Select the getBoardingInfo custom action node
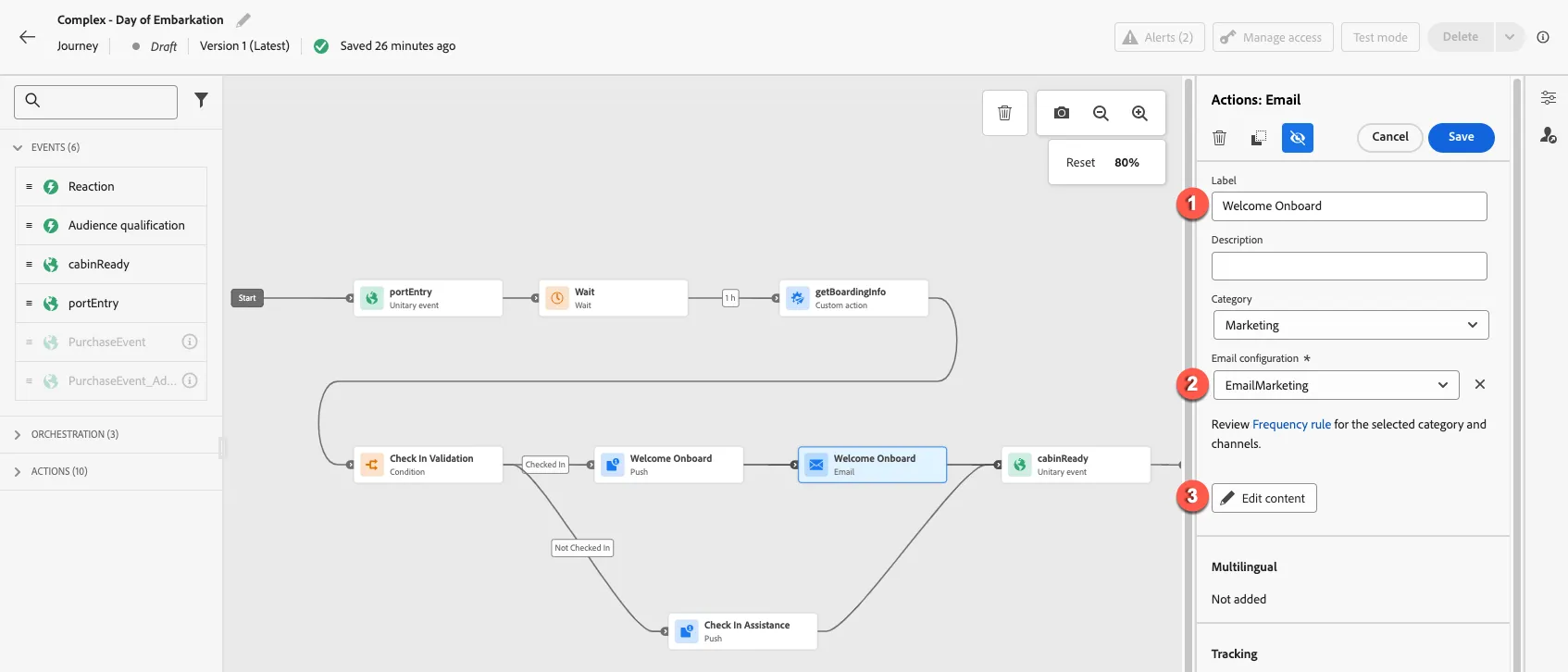Image resolution: width=1568 pixels, height=672 pixels. [x=854, y=298]
